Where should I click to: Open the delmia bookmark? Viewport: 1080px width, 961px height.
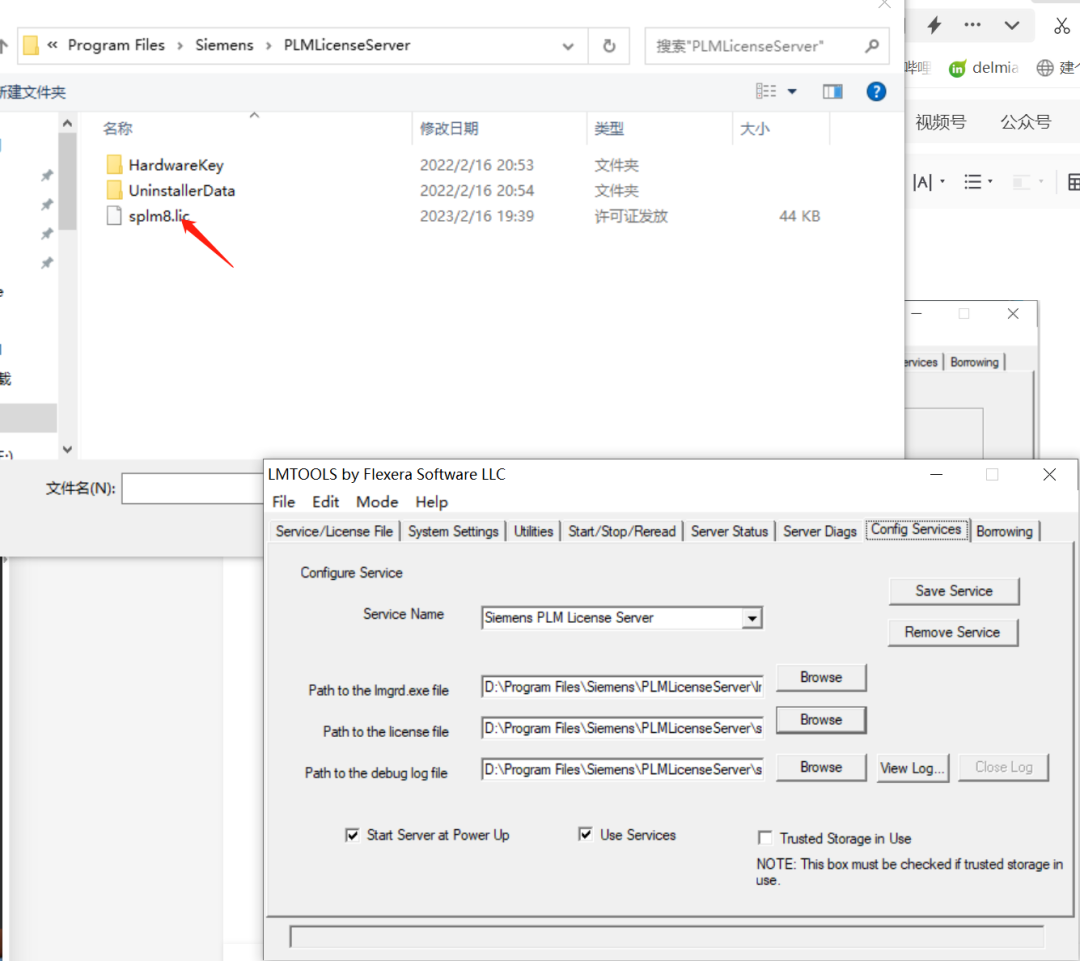point(984,68)
